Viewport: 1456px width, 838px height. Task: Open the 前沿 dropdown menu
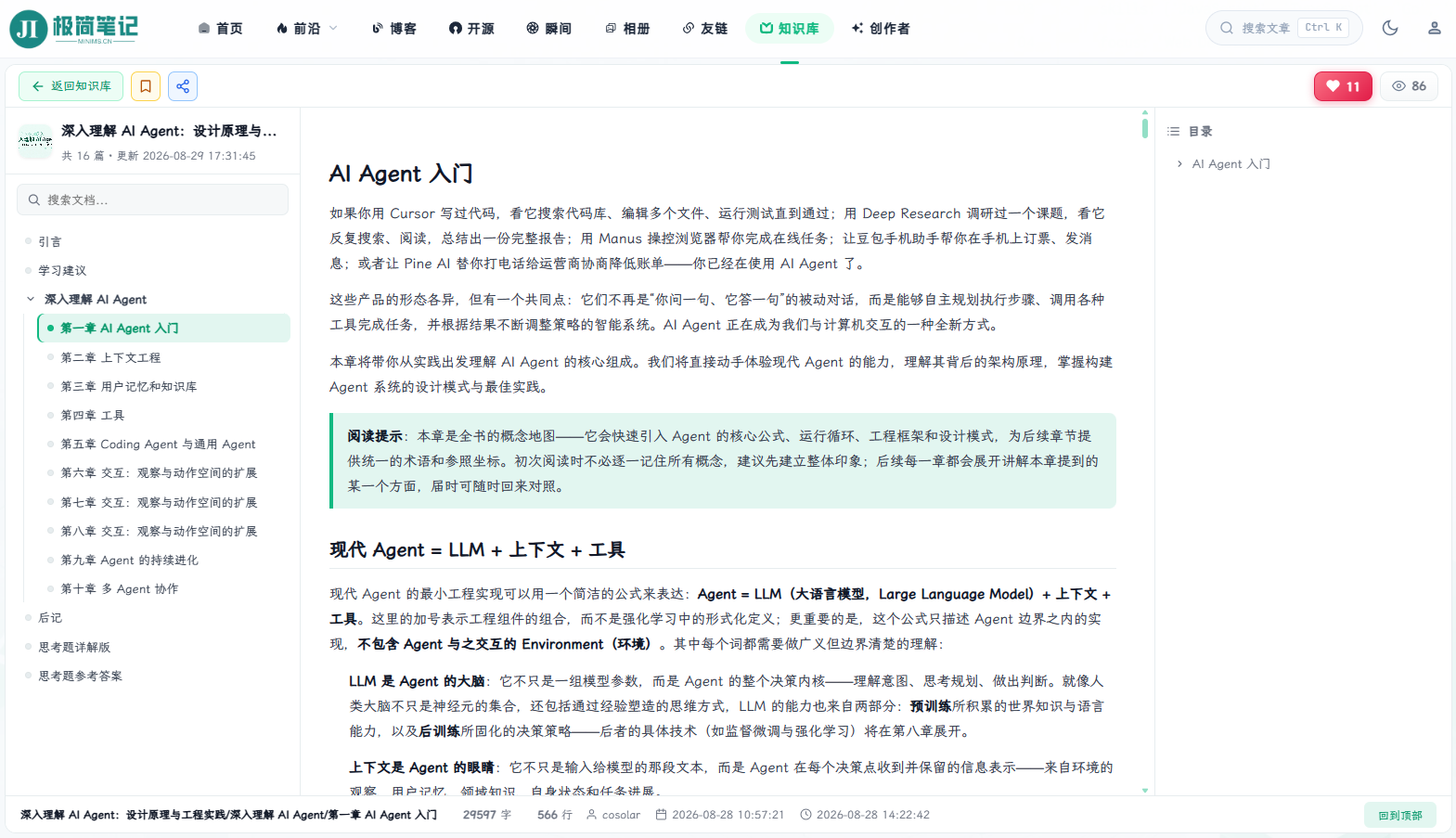click(306, 29)
